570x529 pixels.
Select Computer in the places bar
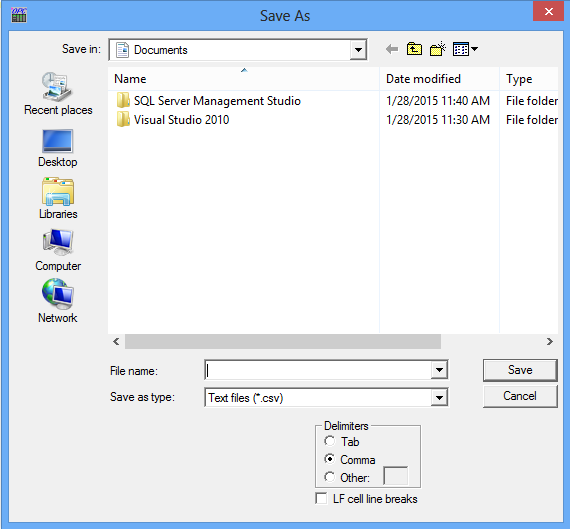point(58,251)
